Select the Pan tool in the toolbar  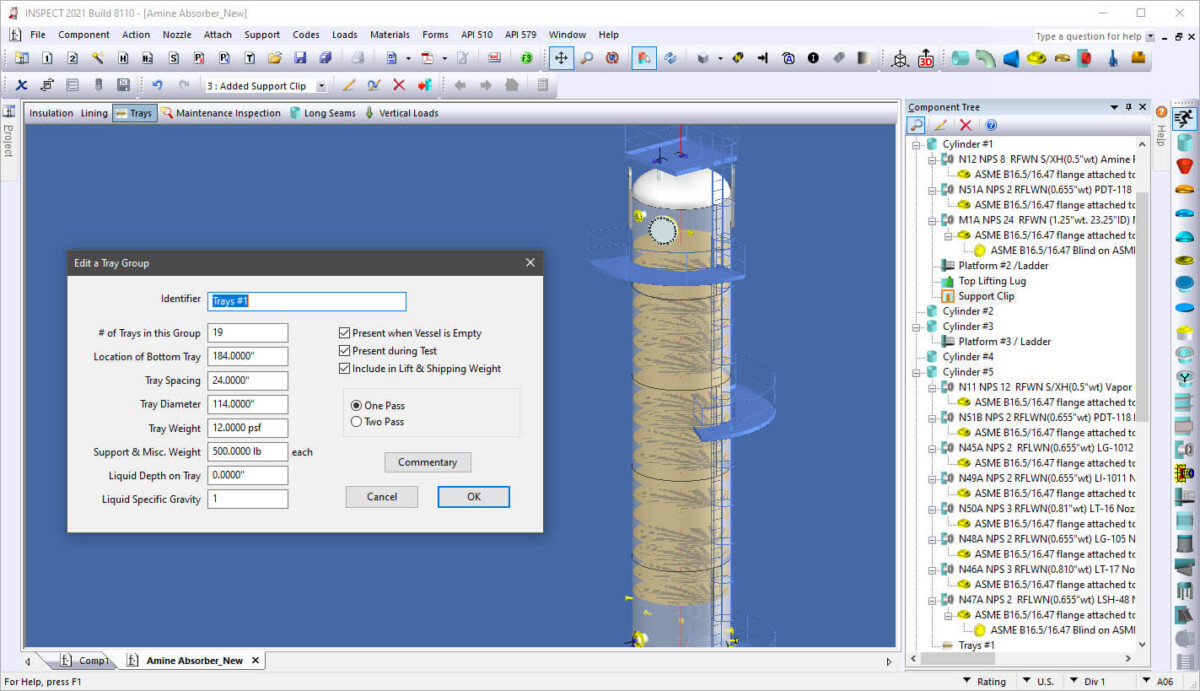click(560, 58)
